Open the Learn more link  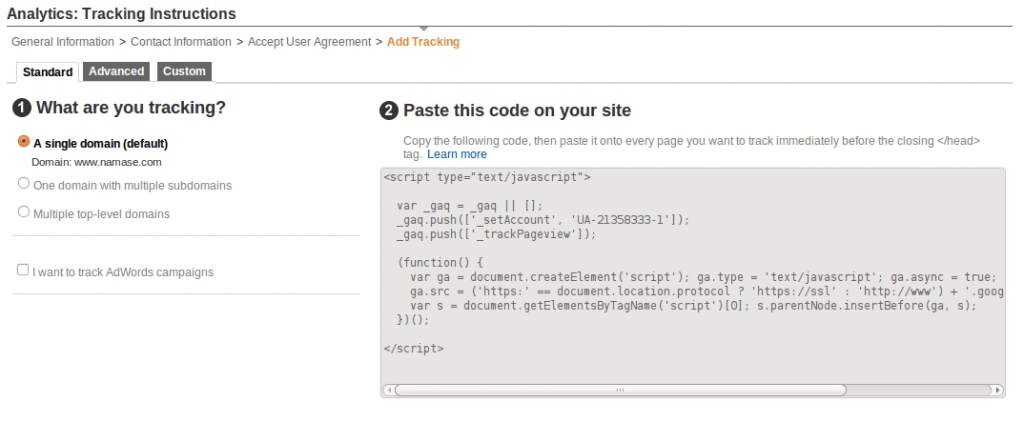tap(457, 154)
